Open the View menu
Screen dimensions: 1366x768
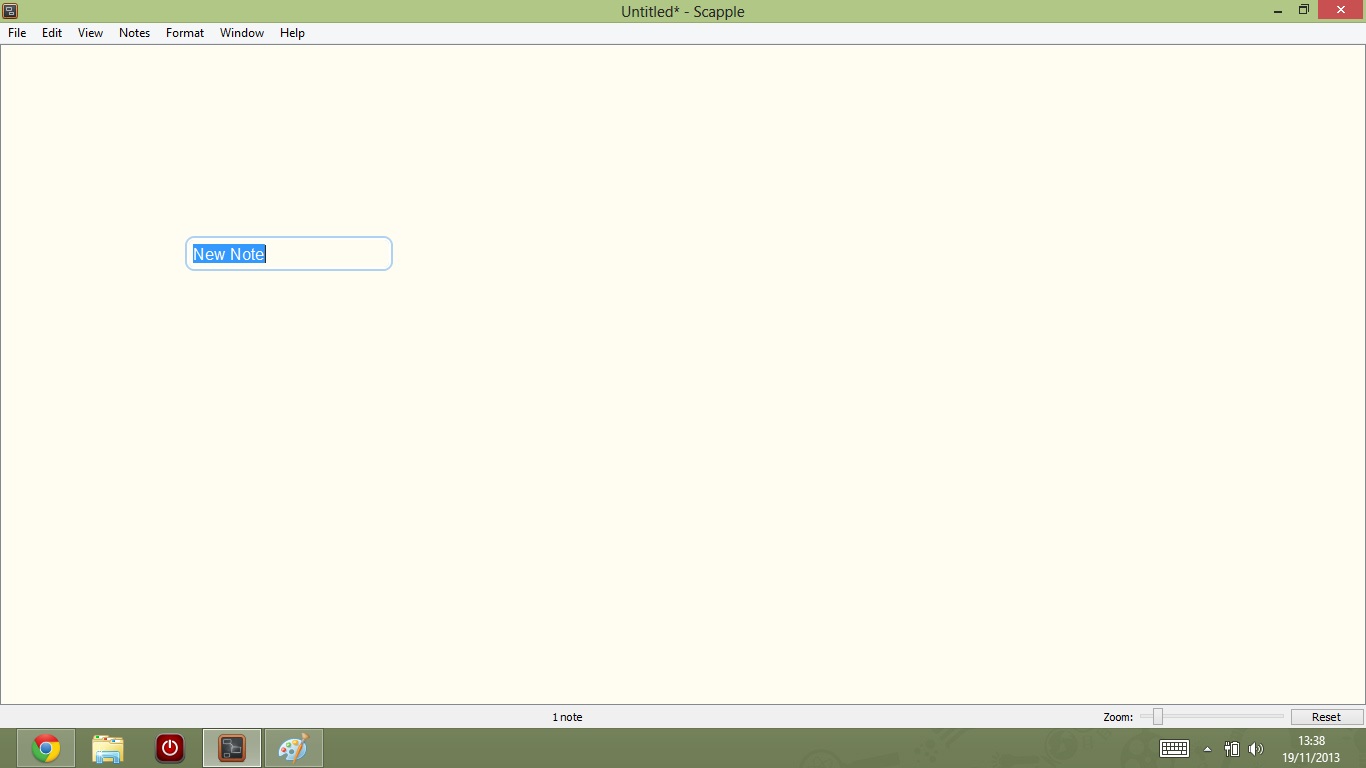91,33
